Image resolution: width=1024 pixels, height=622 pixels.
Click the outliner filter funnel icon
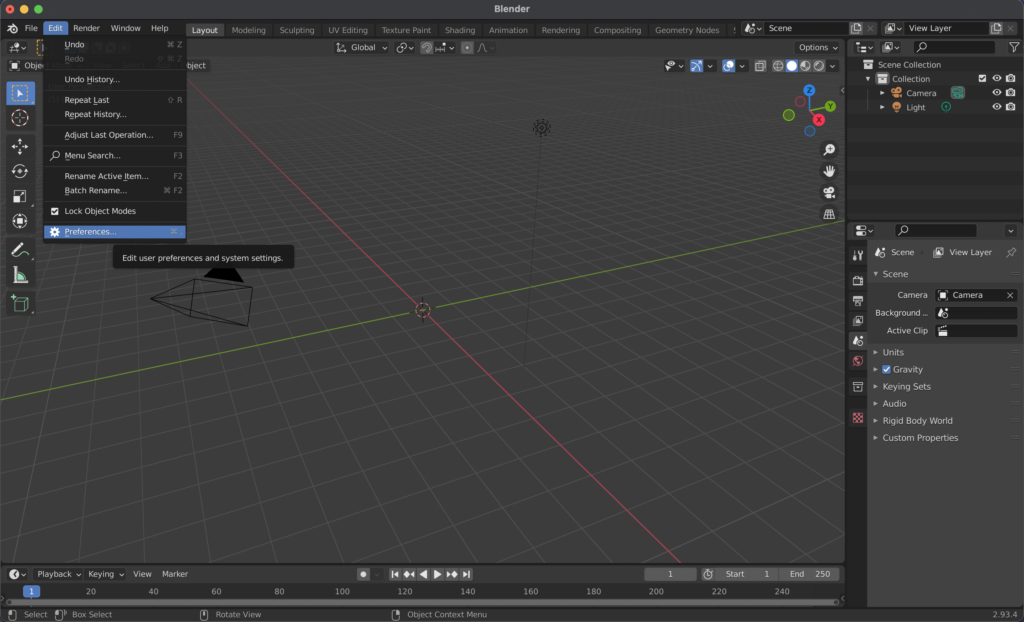point(1014,47)
